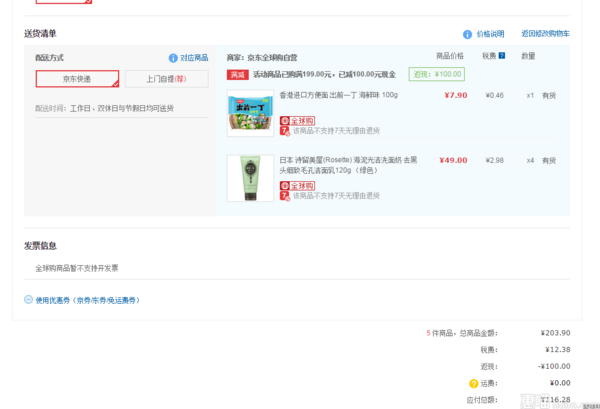
Task: Go back via 返回修改购物车 link
Action: [x=545, y=34]
